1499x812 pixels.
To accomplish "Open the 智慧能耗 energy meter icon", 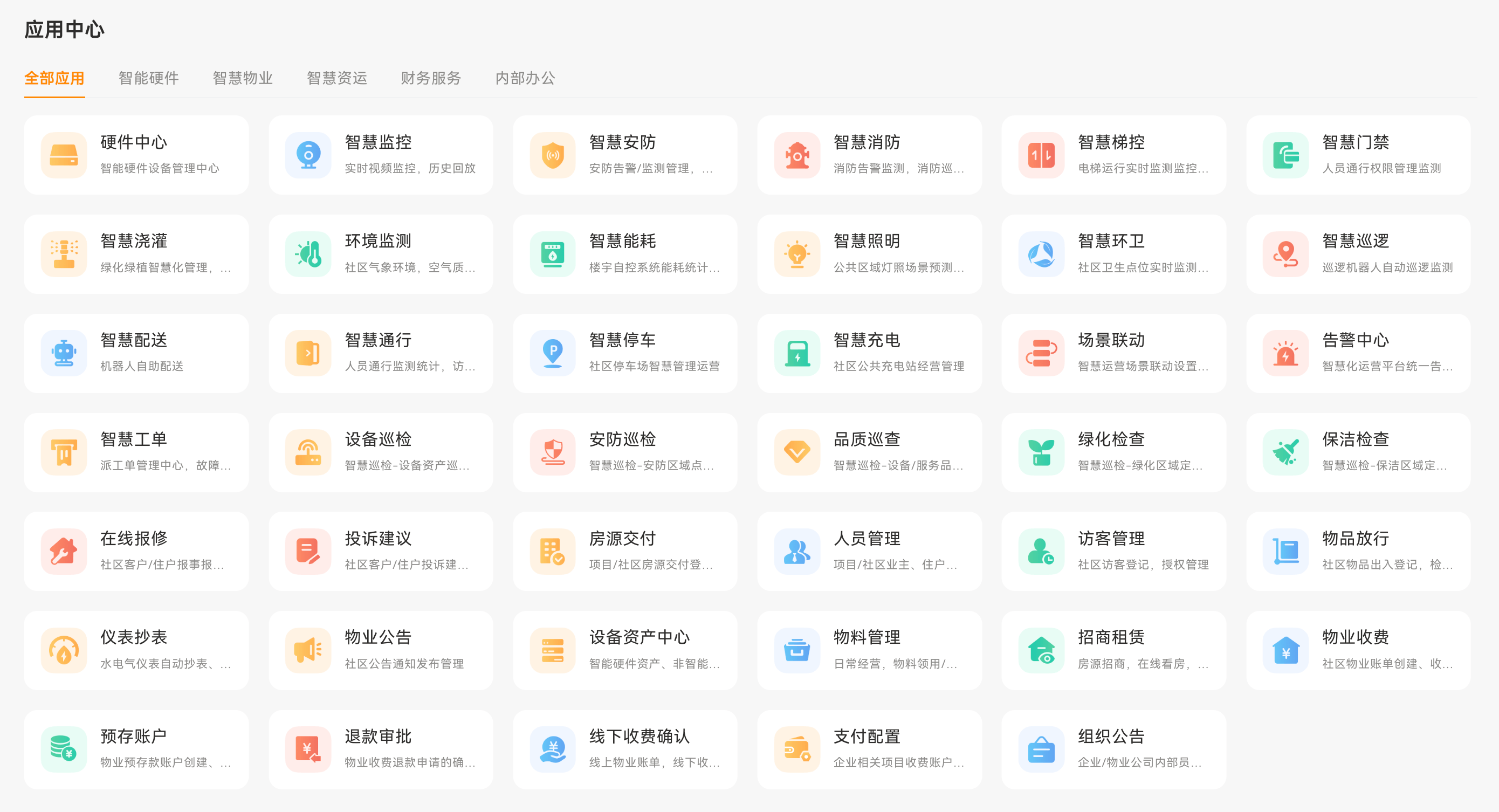I will pos(553,254).
